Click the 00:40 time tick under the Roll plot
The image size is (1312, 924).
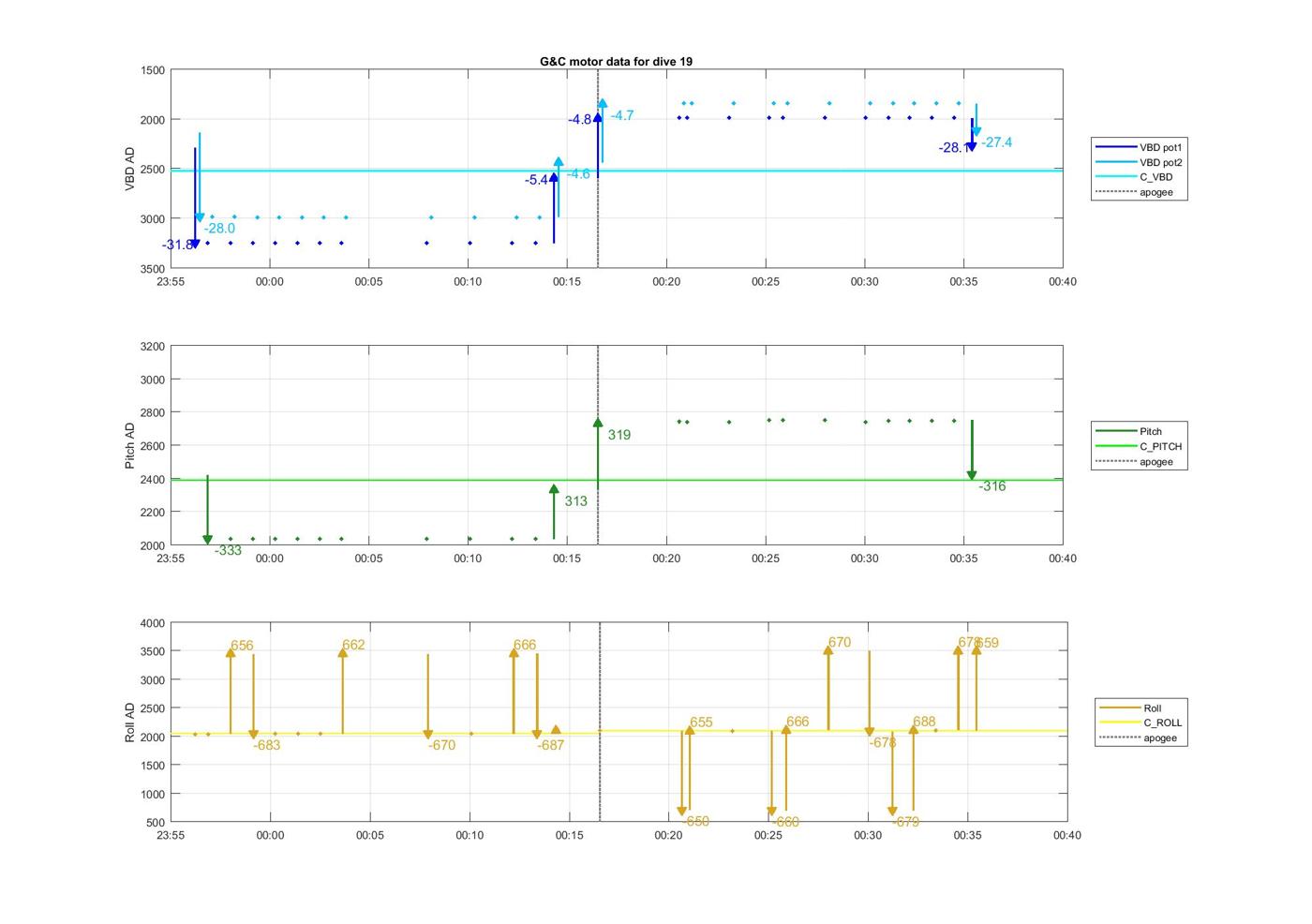[x=1067, y=835]
